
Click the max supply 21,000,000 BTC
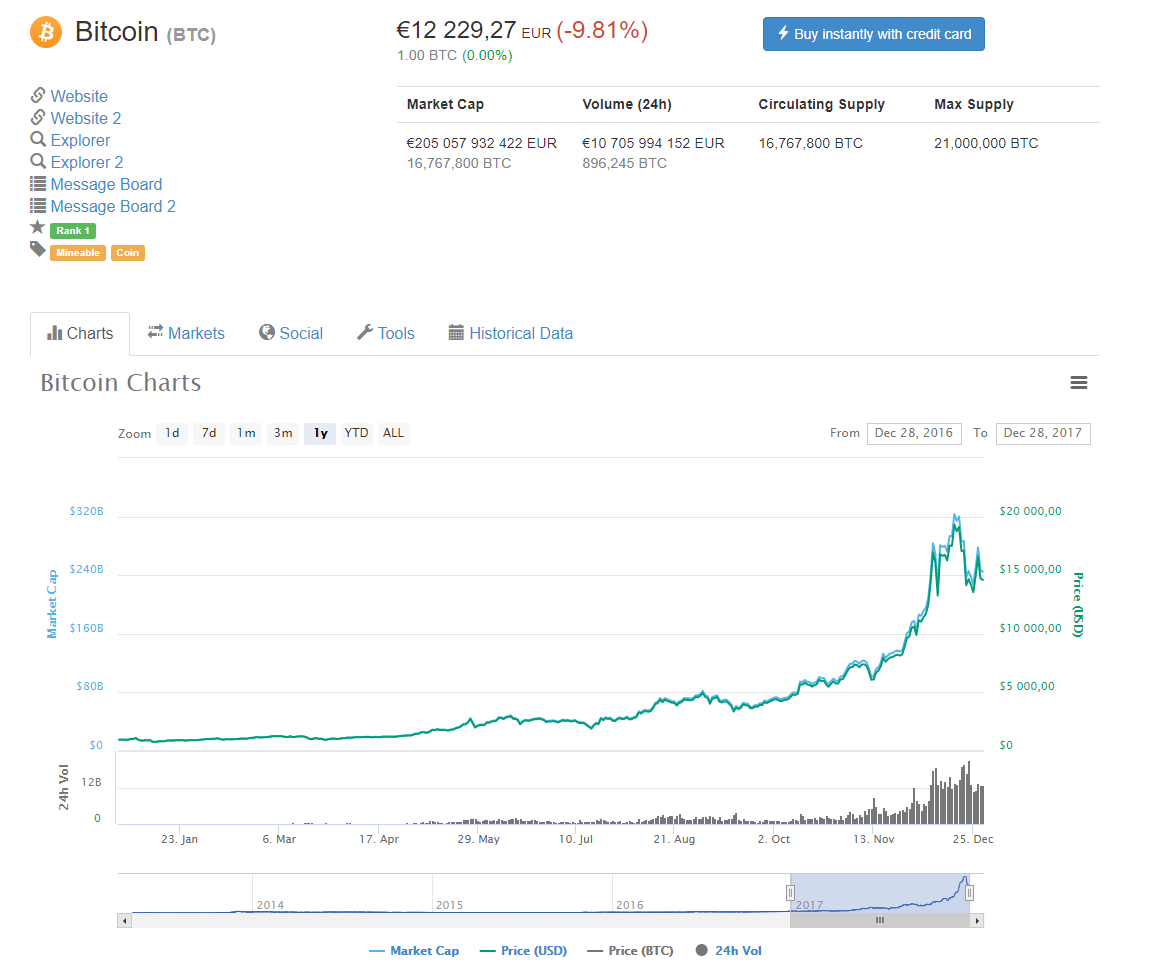[x=986, y=143]
